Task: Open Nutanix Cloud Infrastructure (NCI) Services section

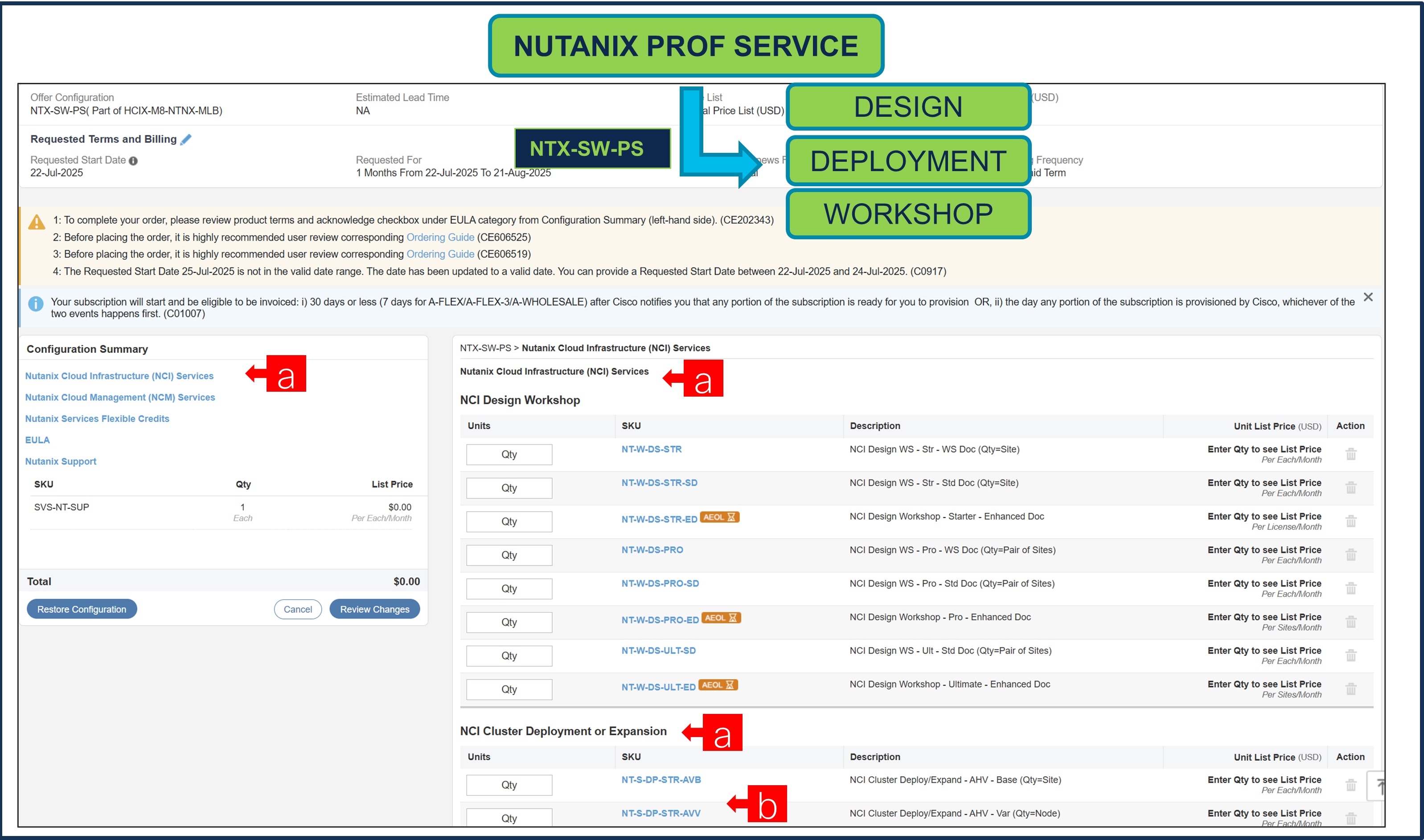Action: click(x=119, y=376)
